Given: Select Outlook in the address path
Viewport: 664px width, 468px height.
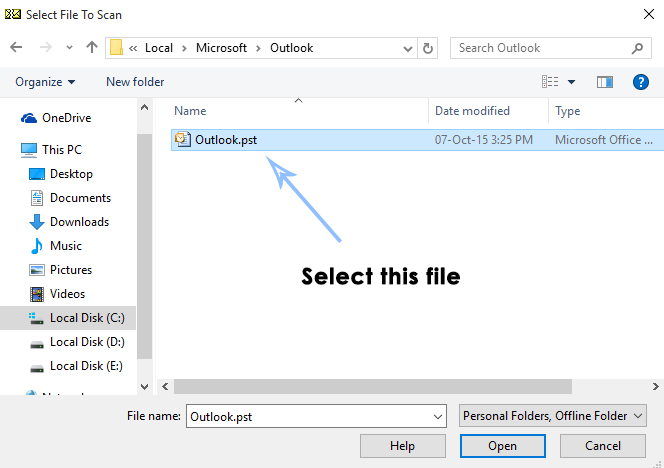Looking at the screenshot, I should 291,48.
